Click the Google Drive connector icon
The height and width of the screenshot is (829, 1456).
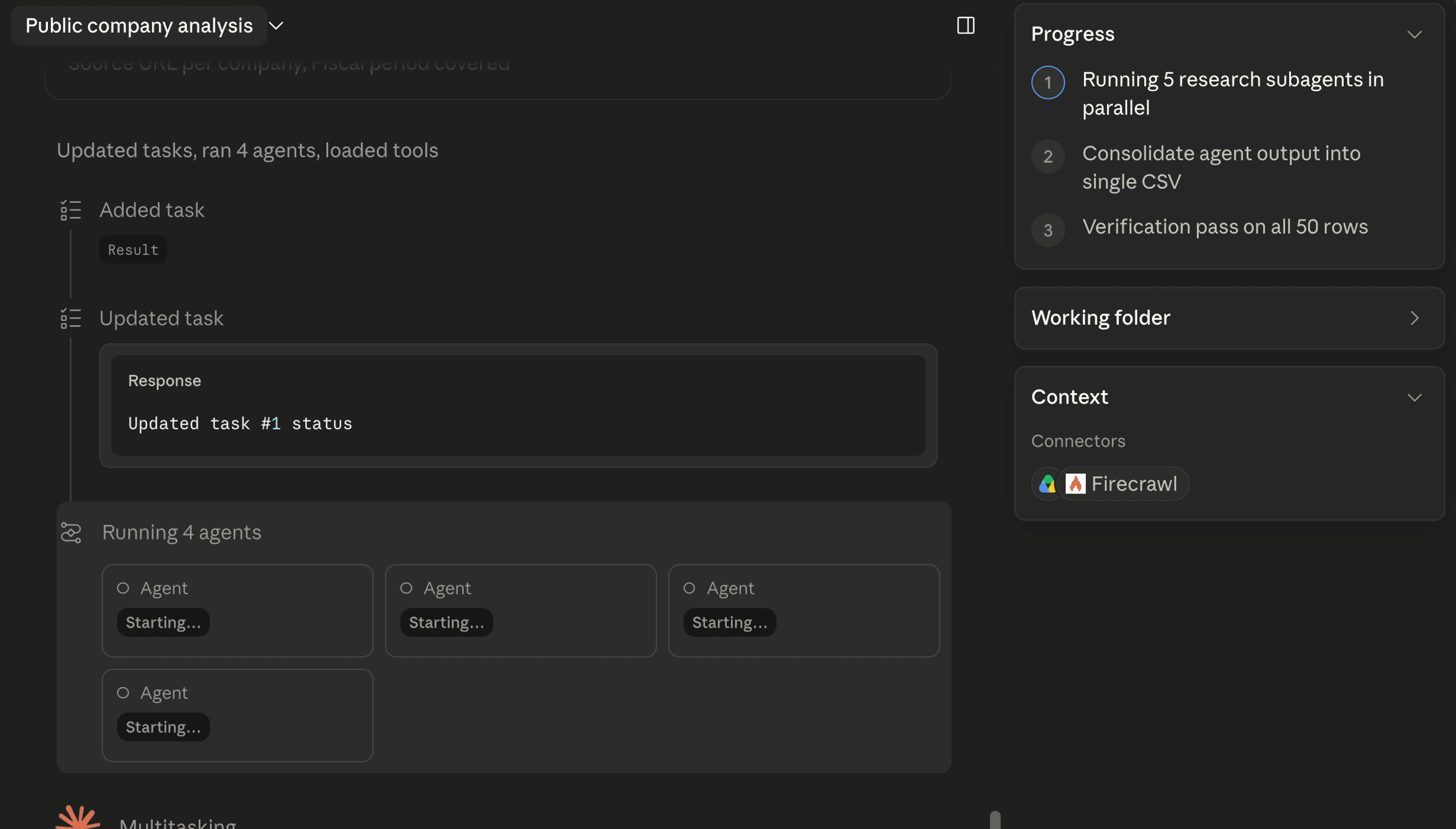tap(1047, 484)
